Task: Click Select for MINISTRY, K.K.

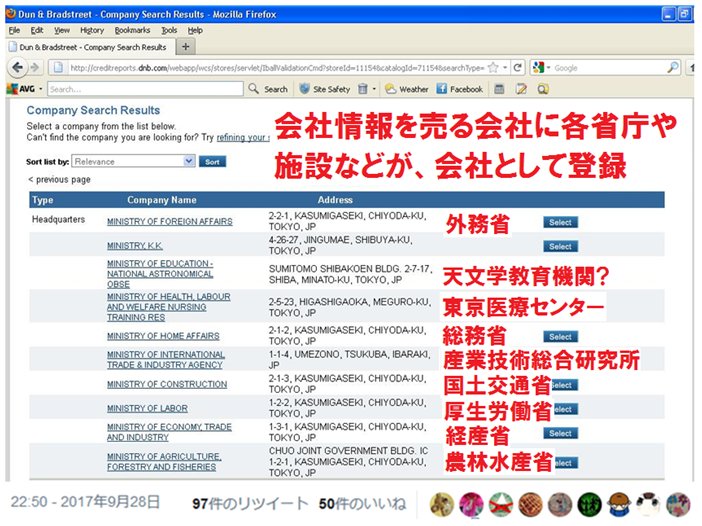Action: tap(561, 246)
